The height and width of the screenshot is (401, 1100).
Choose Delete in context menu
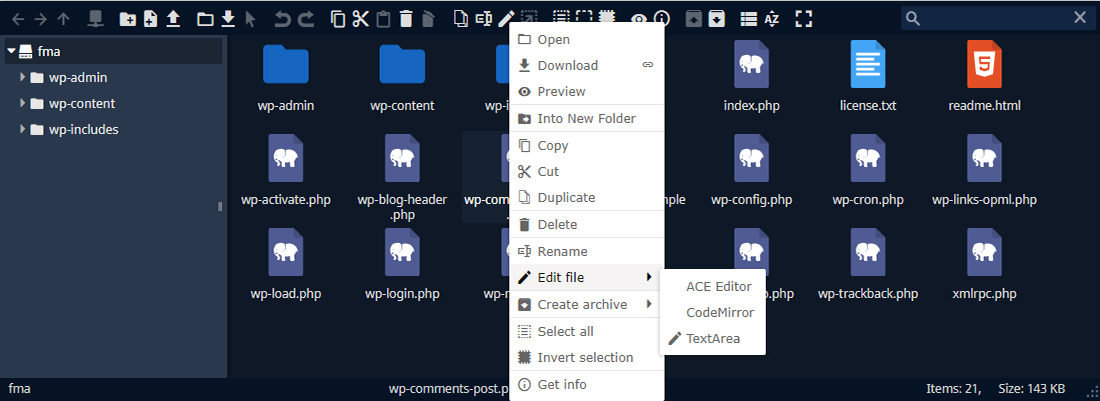(586, 224)
